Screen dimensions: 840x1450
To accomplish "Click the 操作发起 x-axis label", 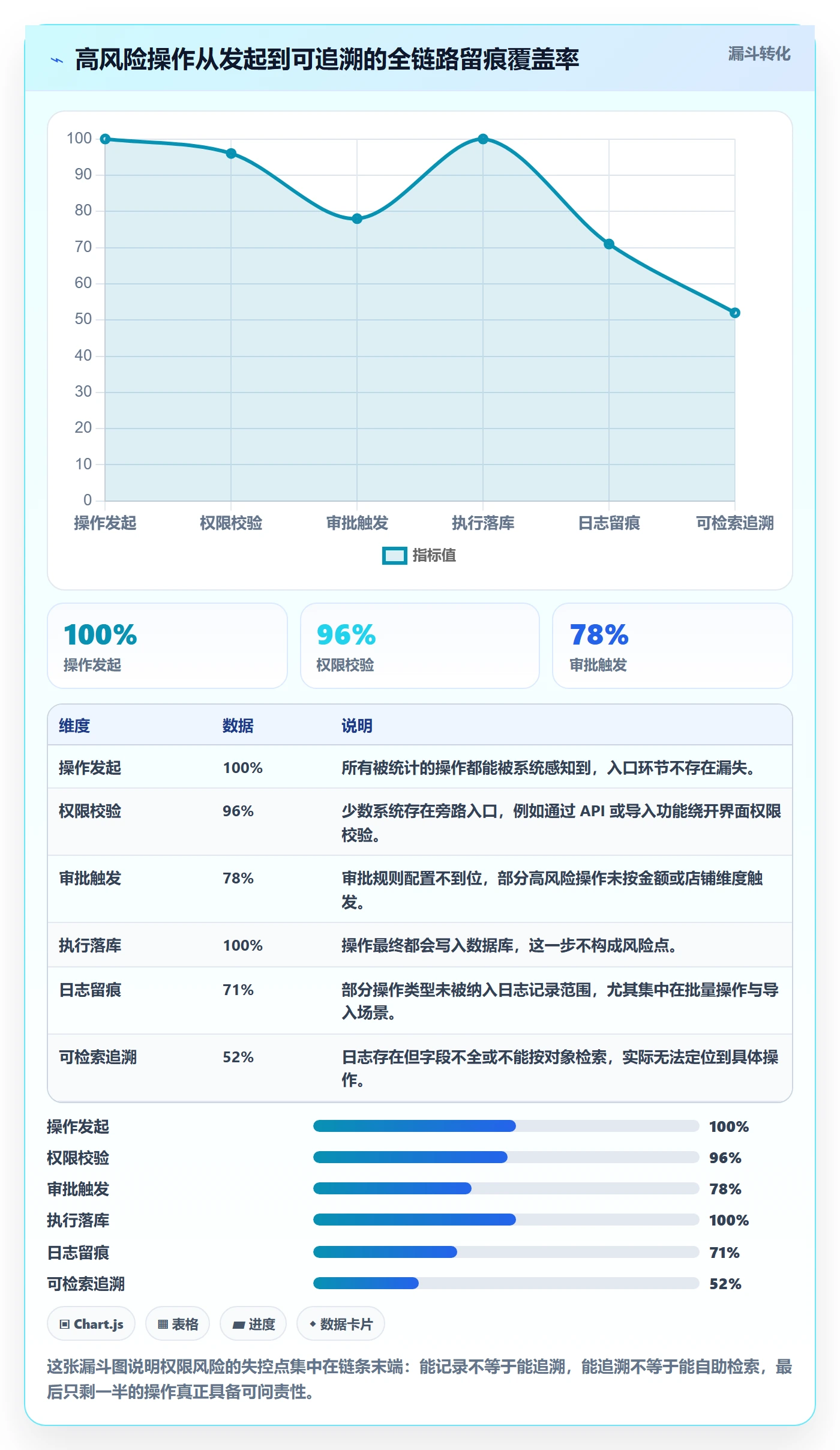I will coord(105,523).
